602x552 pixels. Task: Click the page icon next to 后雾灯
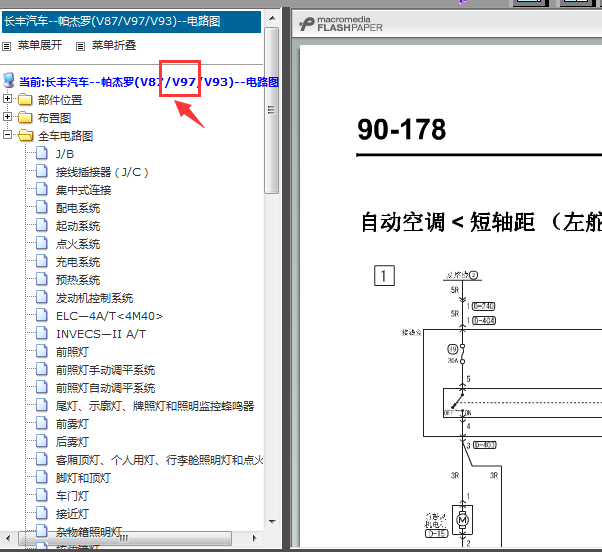tap(42, 440)
